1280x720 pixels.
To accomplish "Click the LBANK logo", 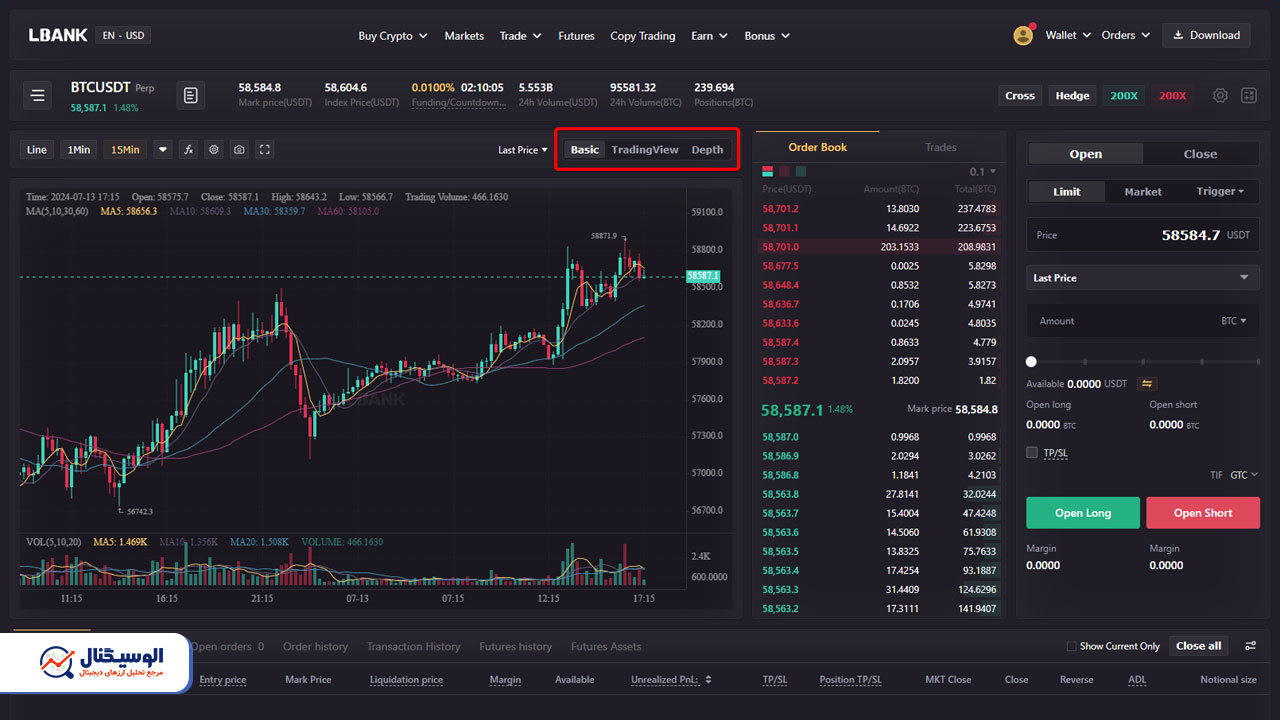I will coord(58,35).
